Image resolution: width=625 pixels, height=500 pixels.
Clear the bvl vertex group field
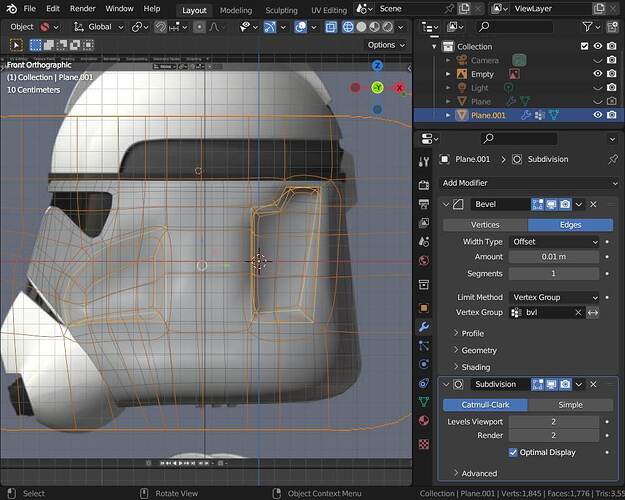(578, 313)
